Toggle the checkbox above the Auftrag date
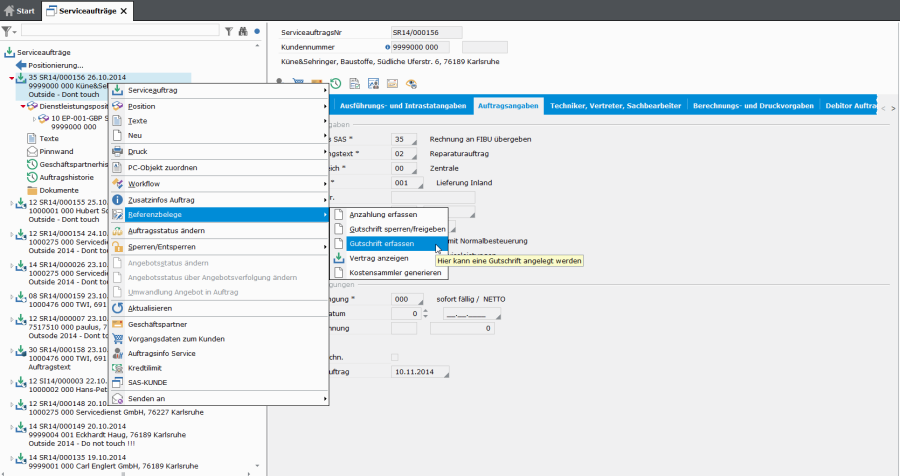 pyautogui.click(x=395, y=357)
